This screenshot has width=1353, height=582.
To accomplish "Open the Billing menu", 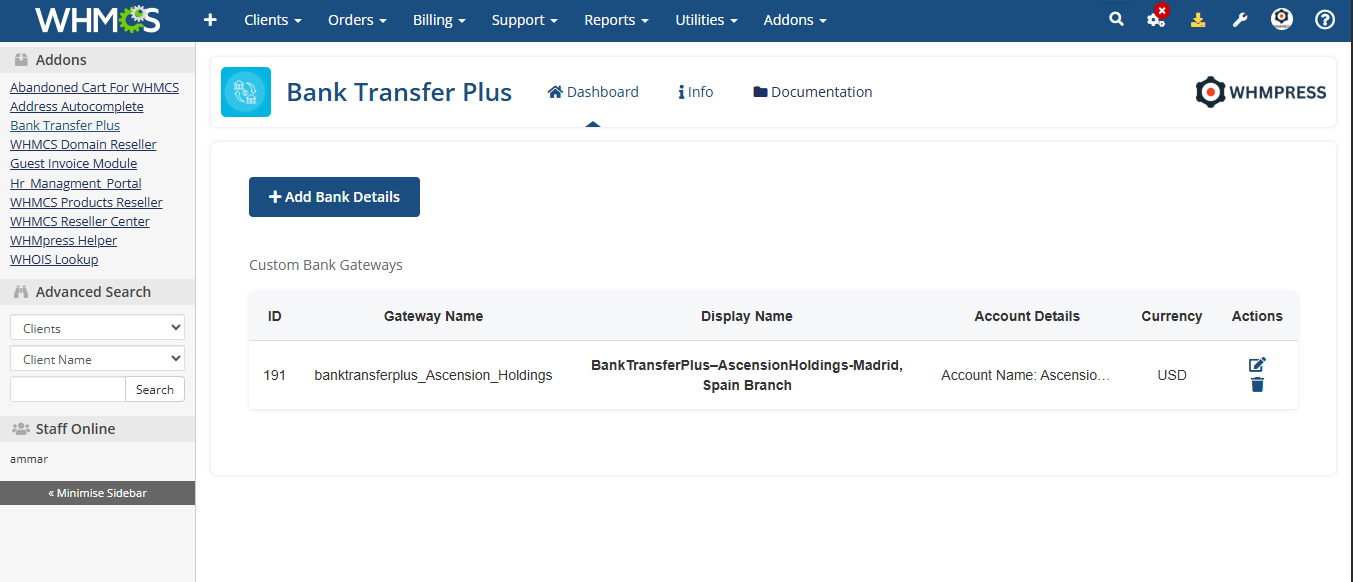I will [439, 20].
